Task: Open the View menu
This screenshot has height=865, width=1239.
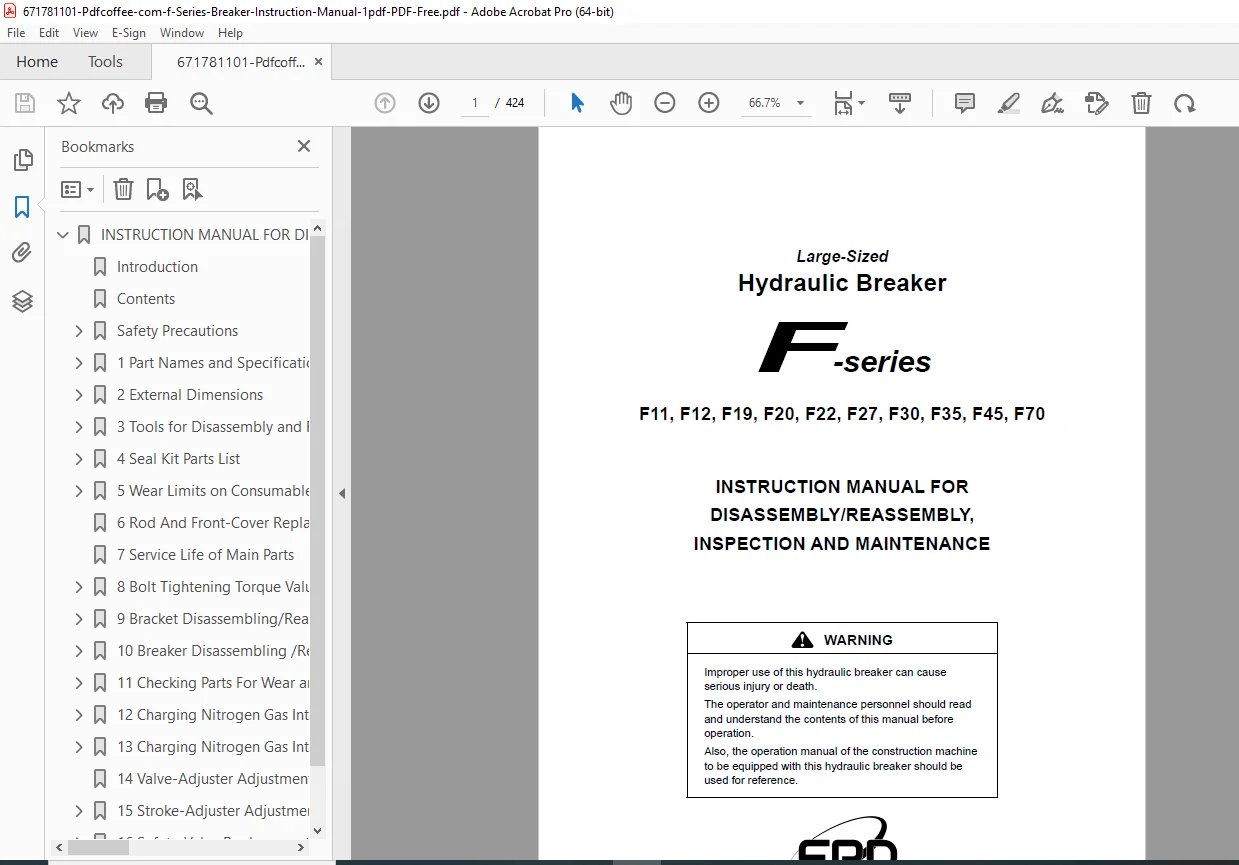Action: [x=85, y=33]
